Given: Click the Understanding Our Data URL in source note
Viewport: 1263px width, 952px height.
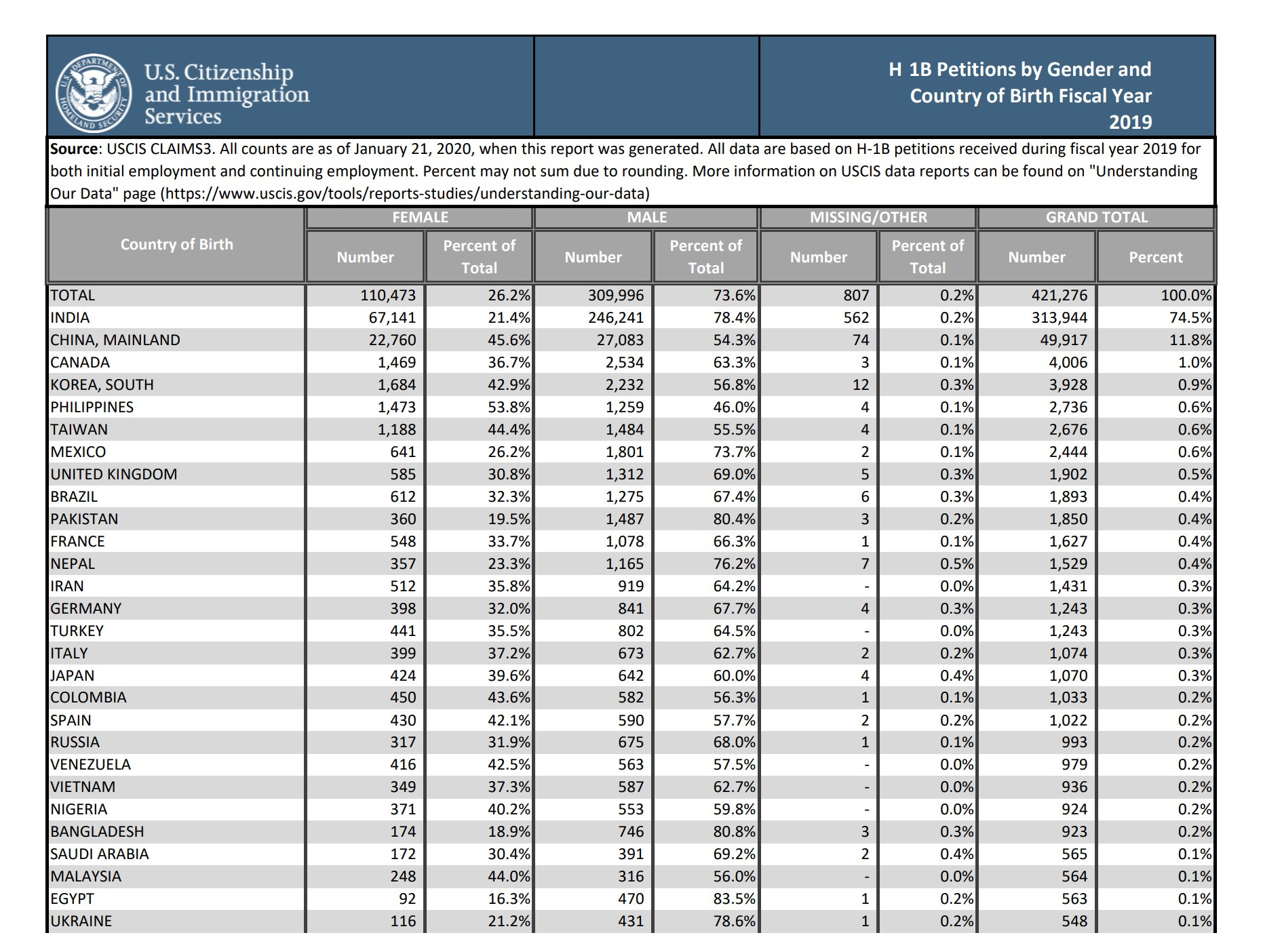Looking at the screenshot, I should (x=407, y=194).
